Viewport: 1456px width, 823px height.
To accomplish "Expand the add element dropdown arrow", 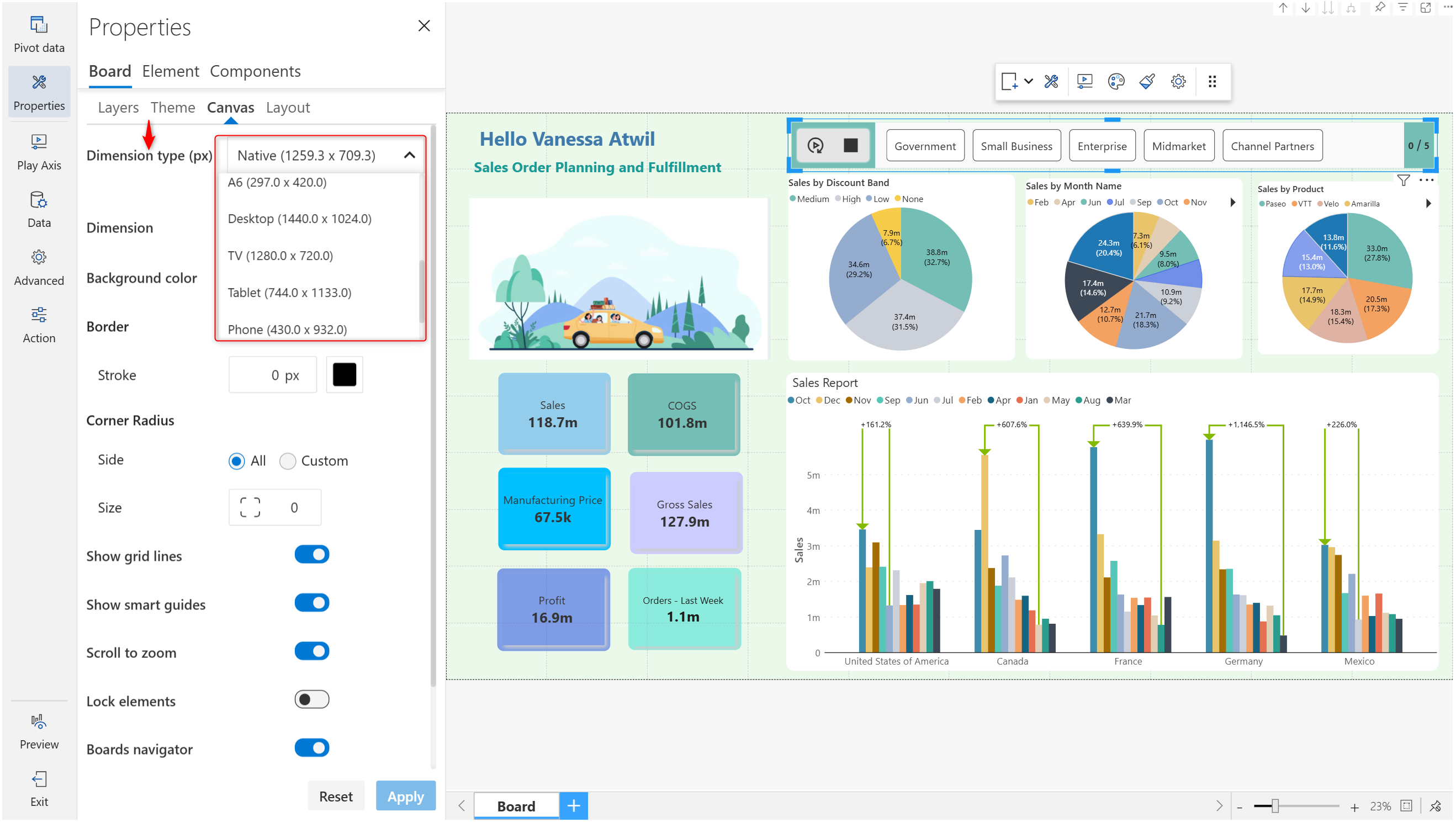I will (1029, 81).
